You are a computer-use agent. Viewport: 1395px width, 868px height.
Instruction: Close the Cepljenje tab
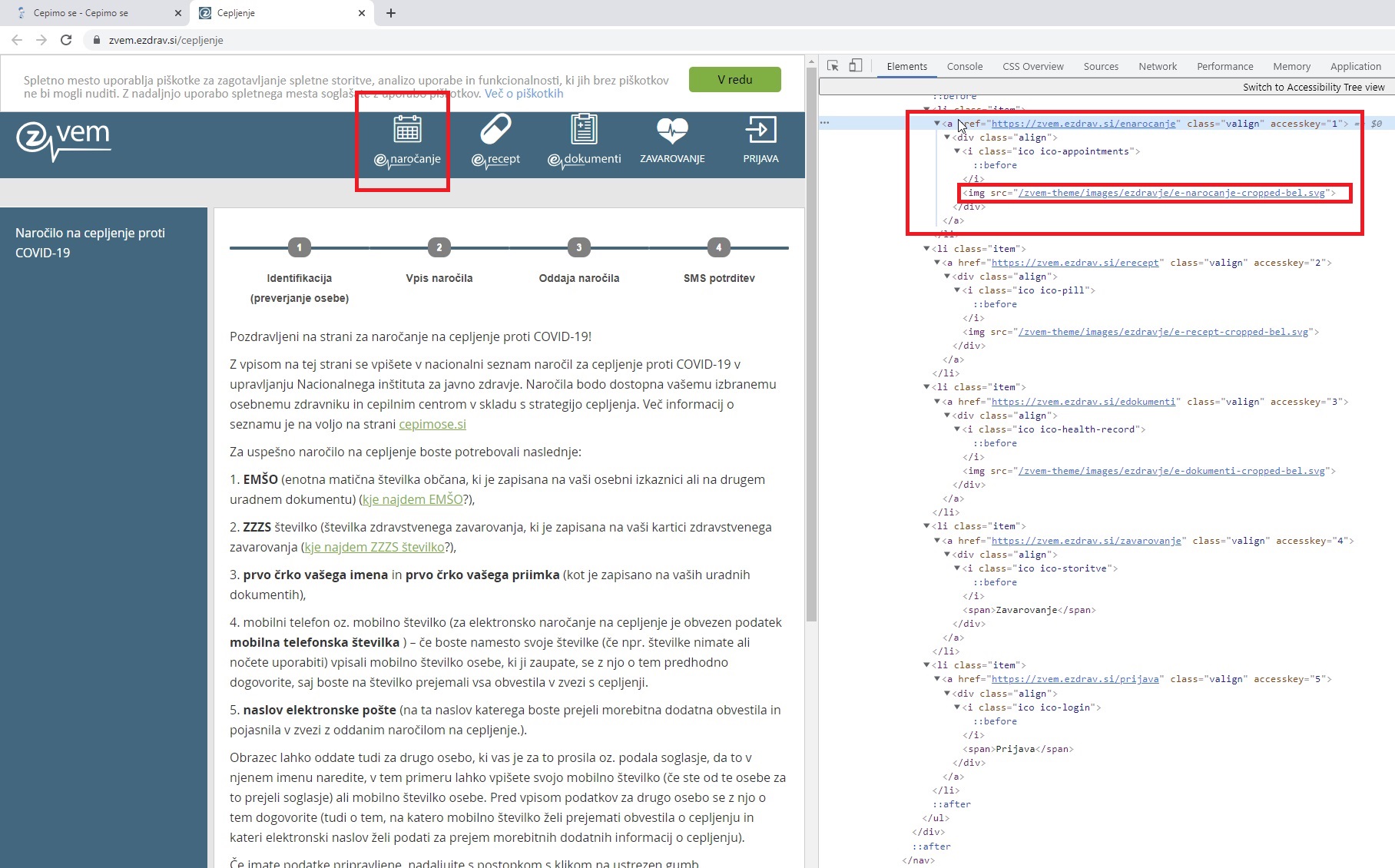362,13
